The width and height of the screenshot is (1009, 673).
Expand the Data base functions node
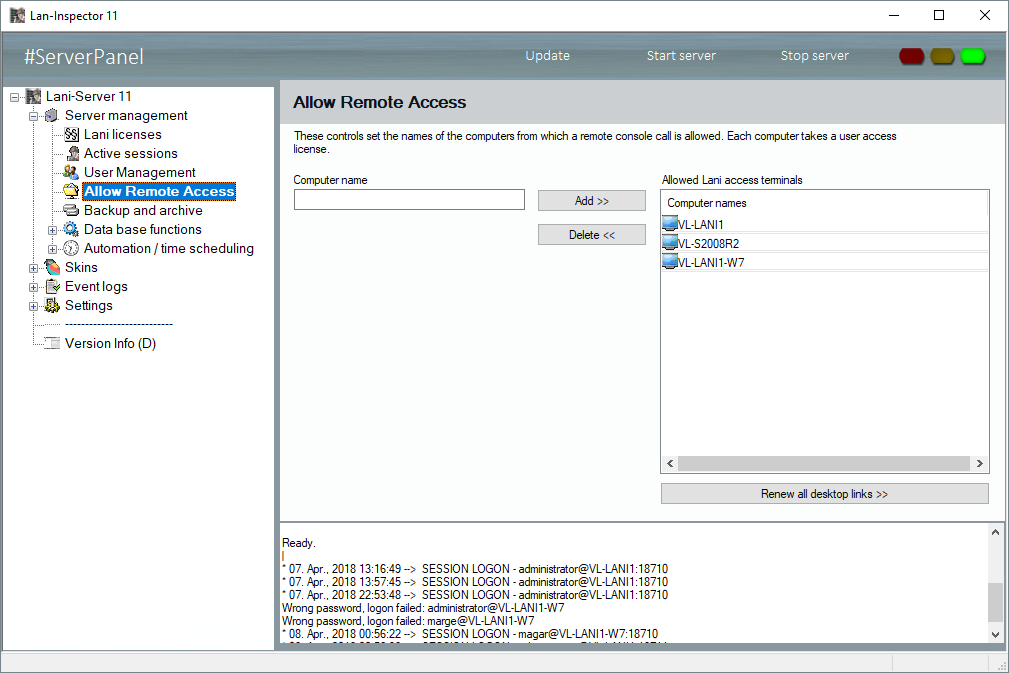pyautogui.click(x=53, y=230)
